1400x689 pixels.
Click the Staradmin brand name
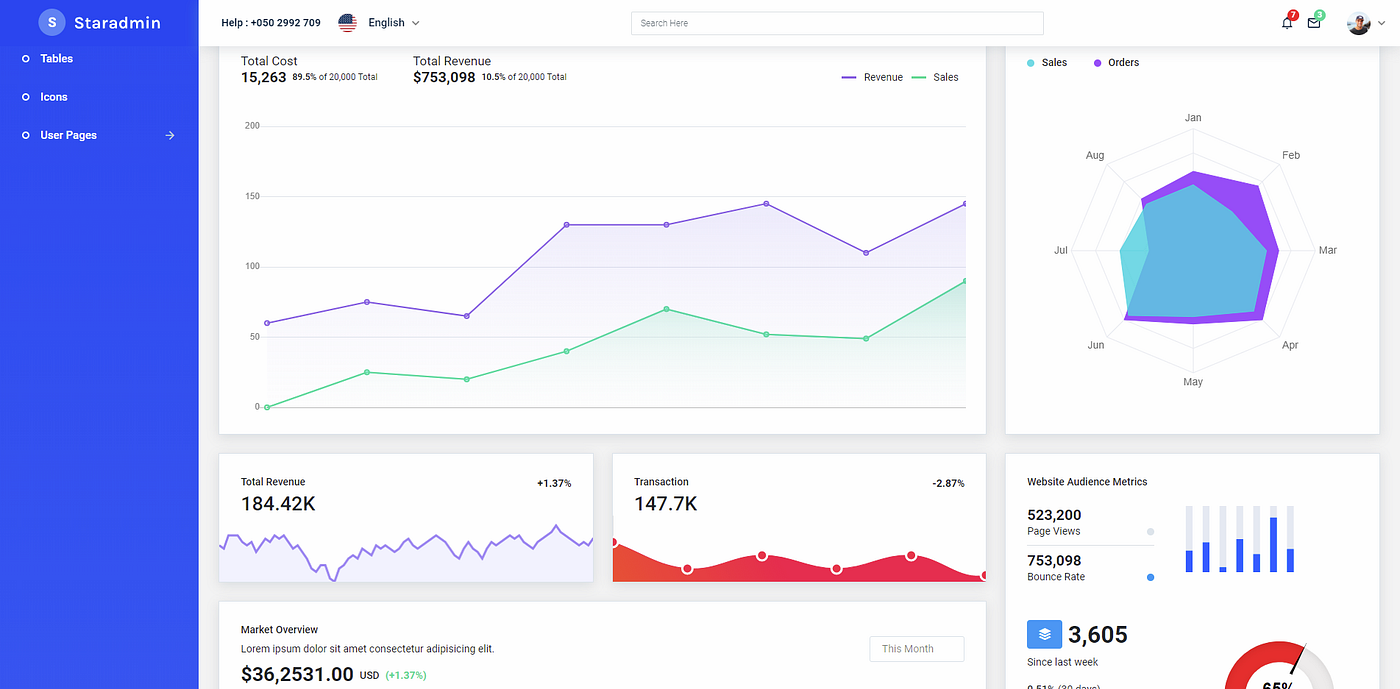(117, 23)
